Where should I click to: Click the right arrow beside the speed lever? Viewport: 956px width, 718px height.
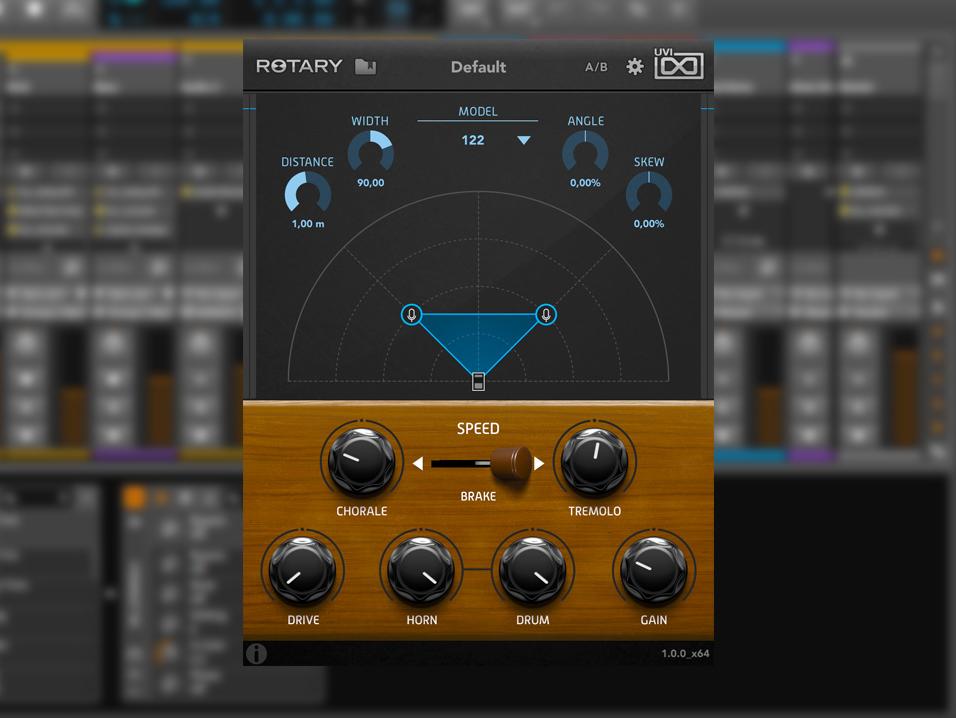pos(539,463)
